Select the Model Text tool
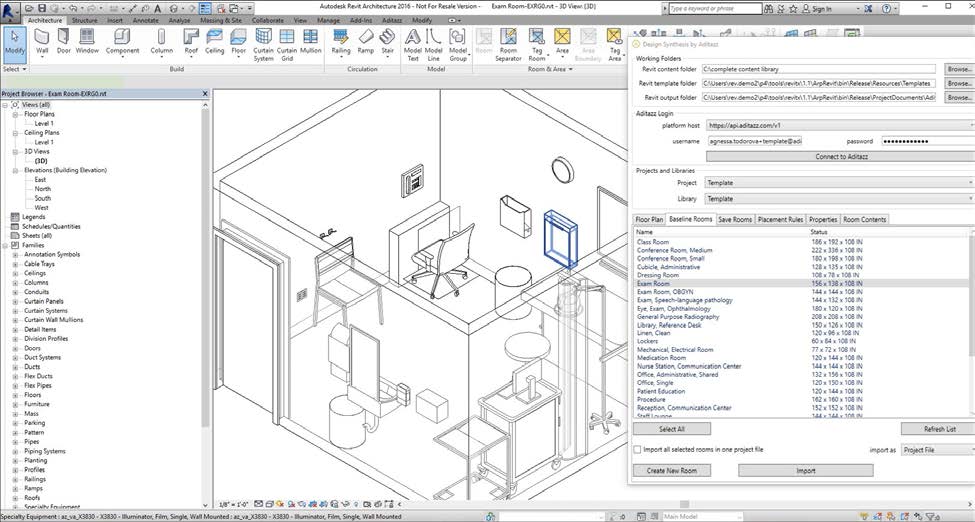The width and height of the screenshot is (975, 522). click(x=413, y=45)
